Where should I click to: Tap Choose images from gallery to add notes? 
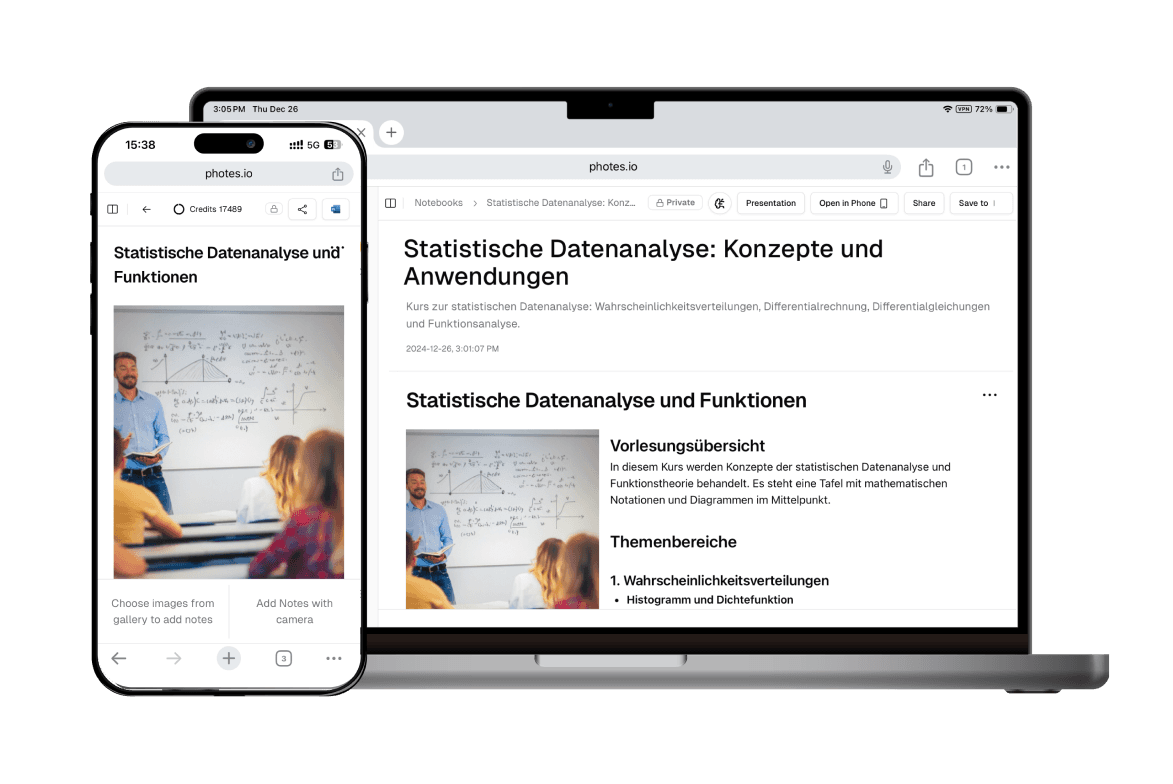tap(163, 611)
